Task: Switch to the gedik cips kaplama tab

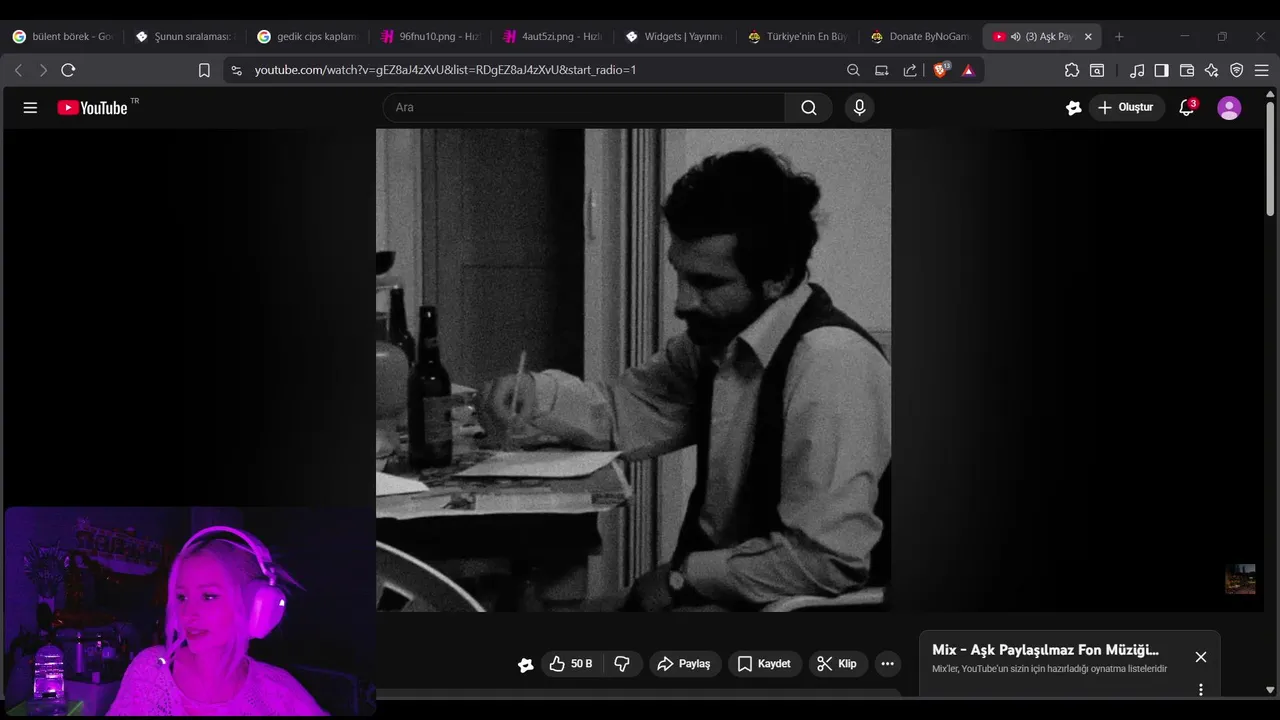Action: 307,36
